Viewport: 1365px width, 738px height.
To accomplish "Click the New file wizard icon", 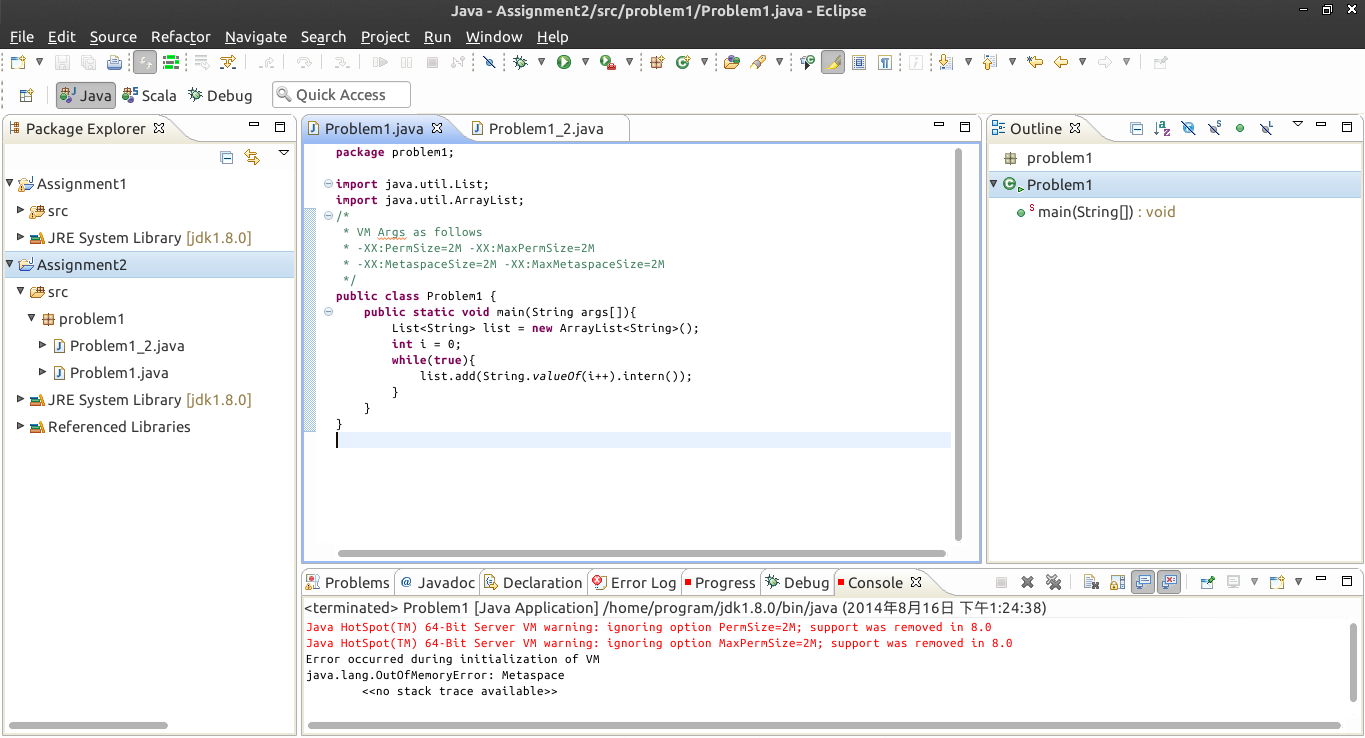I will point(18,62).
